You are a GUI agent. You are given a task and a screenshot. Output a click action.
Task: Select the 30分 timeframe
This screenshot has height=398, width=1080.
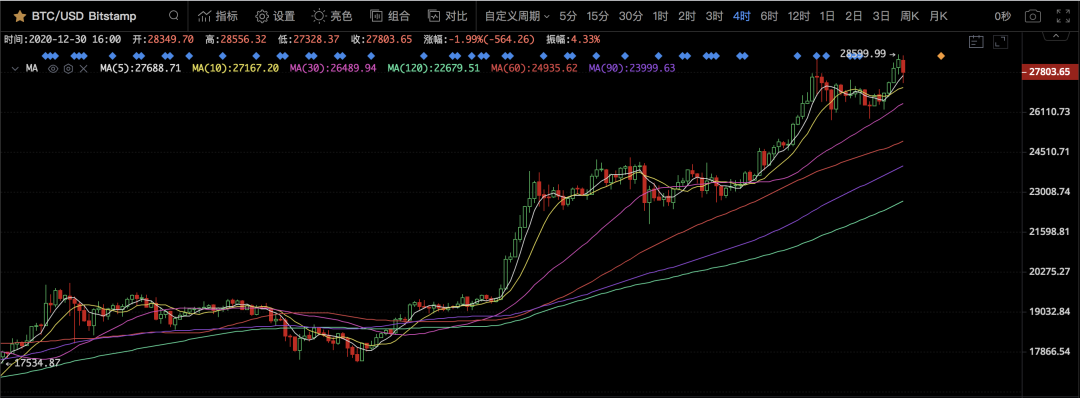coord(630,16)
